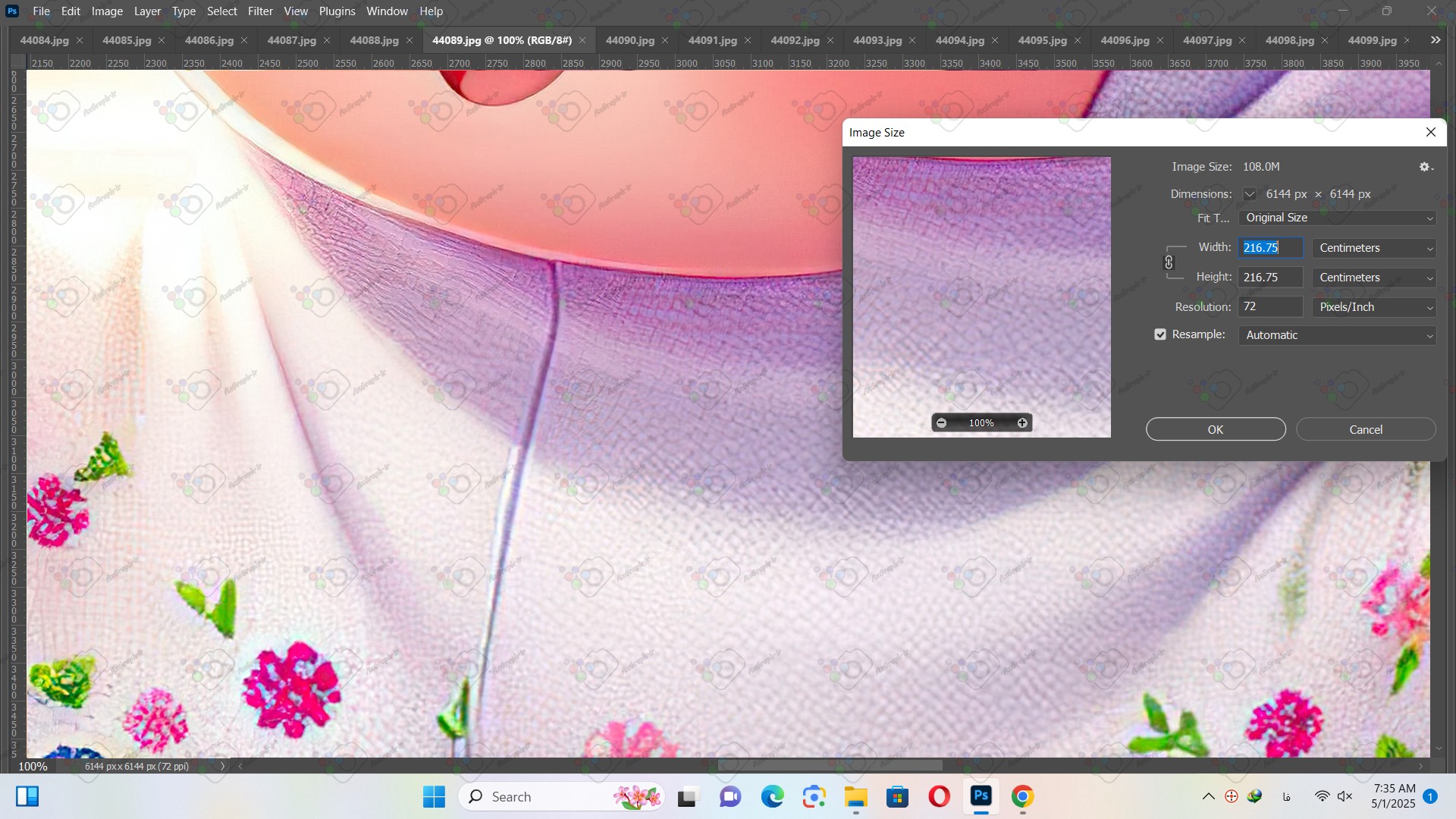Switch to the 44092.jpg tab
This screenshot has height=819, width=1456.
794,40
